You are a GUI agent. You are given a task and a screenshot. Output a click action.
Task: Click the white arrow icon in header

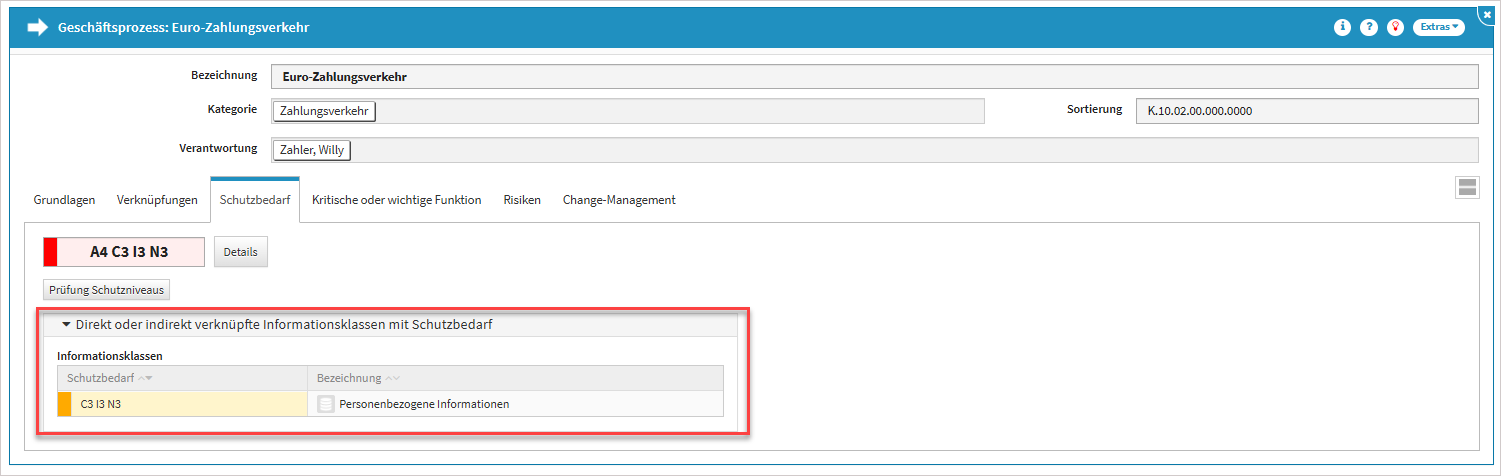pos(38,28)
